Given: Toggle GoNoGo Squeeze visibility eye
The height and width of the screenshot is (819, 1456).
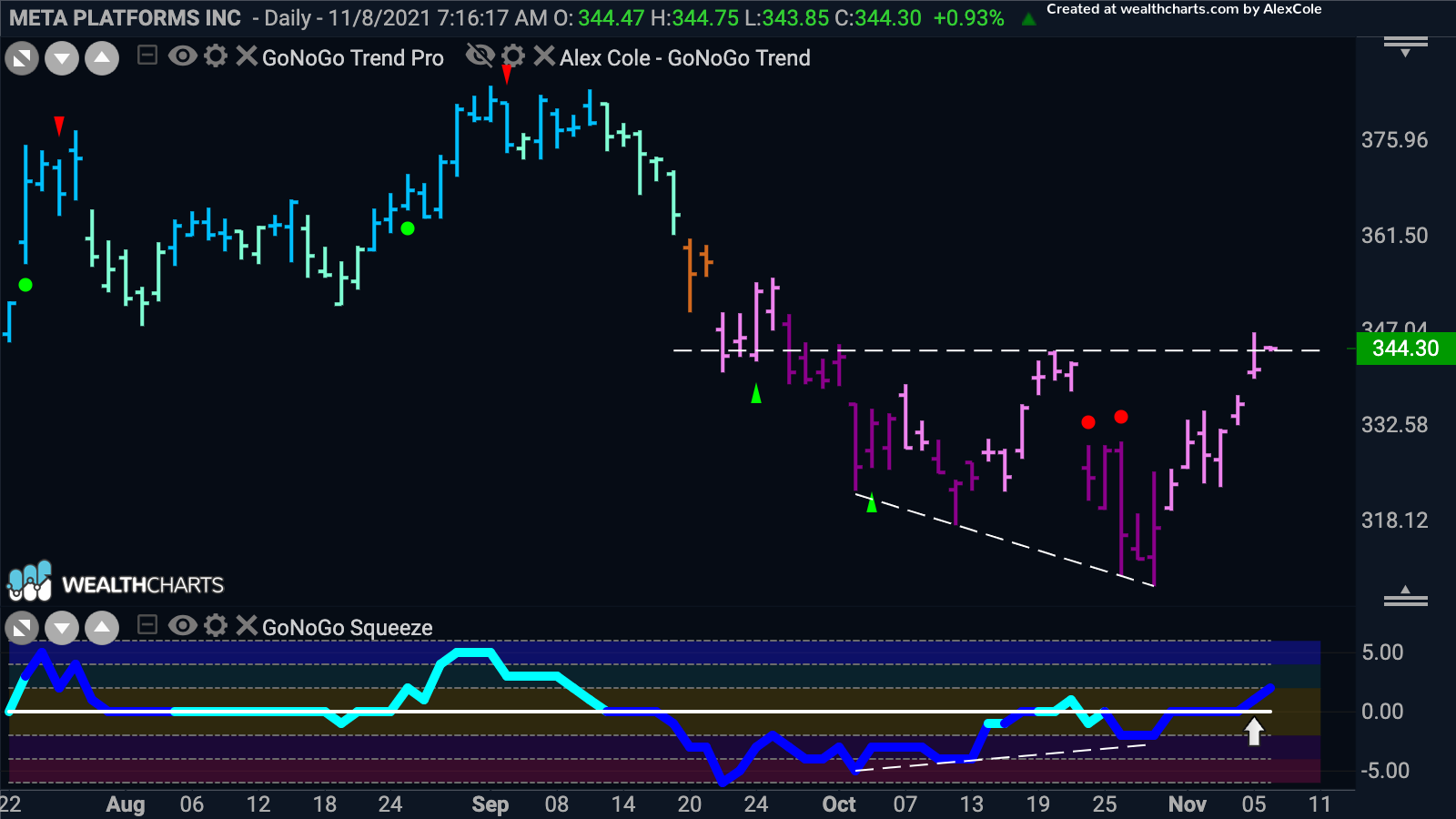Looking at the screenshot, I should pyautogui.click(x=183, y=625).
